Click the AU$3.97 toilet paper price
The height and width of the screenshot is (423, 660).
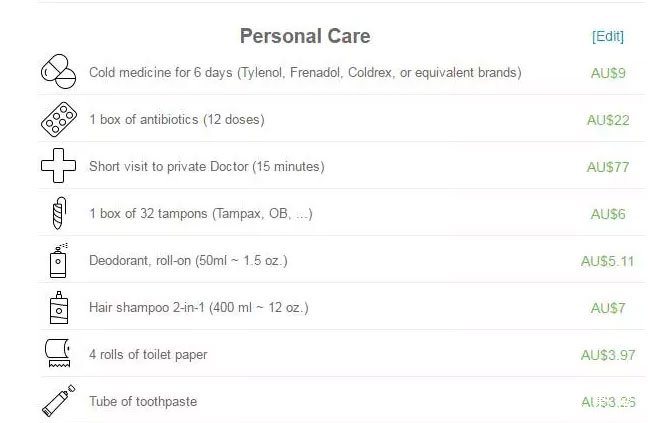(608, 355)
